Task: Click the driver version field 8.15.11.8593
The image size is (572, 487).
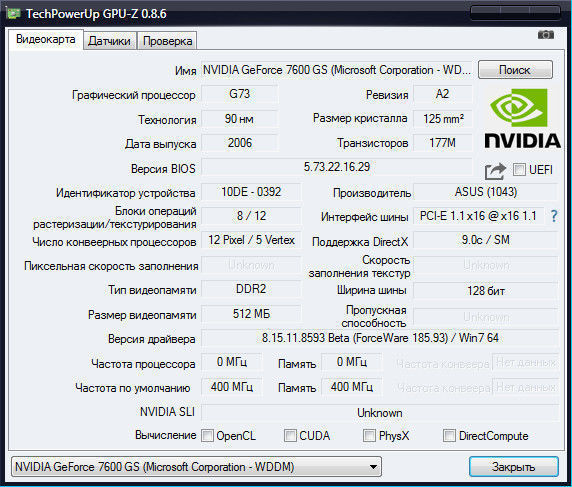Action: [380, 338]
